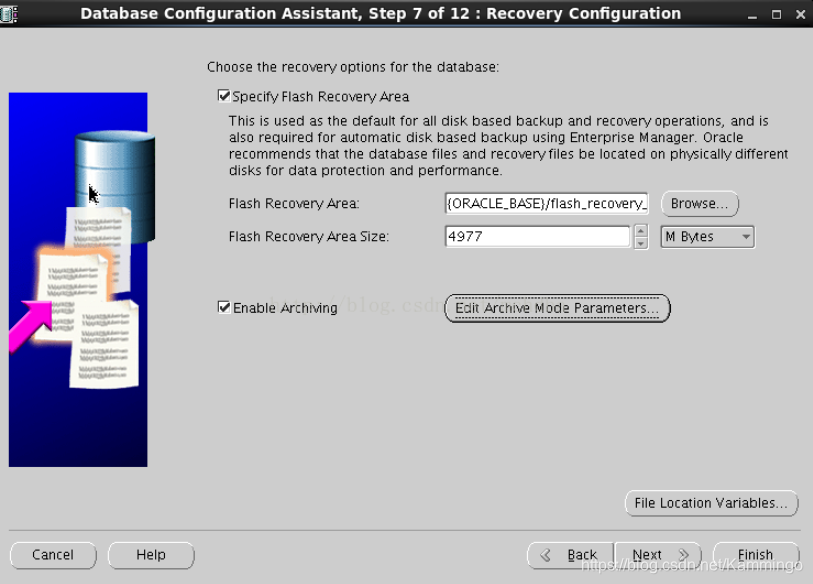Click the 'Choose the recovery options' instruction text
The height and width of the screenshot is (584, 813).
tap(353, 67)
